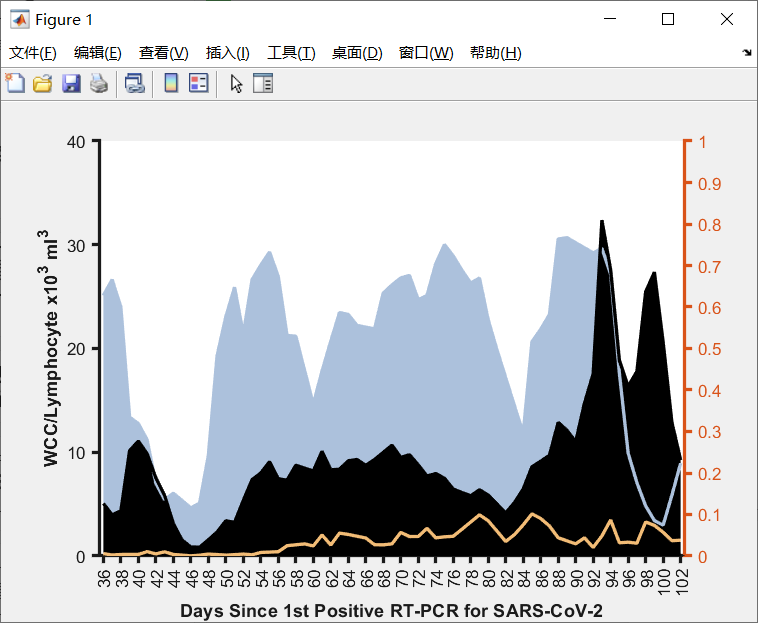
Task: Open the 工具(T) menu
Action: (x=292, y=53)
